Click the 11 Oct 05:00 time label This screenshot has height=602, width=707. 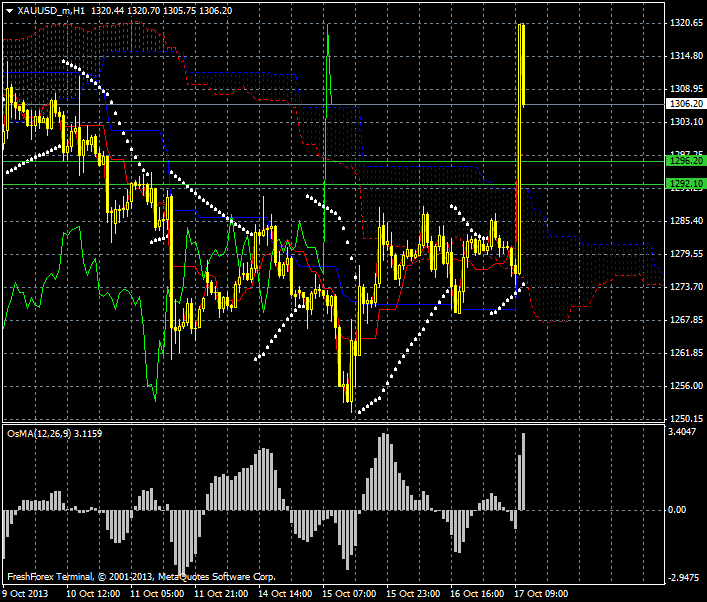pos(159,593)
